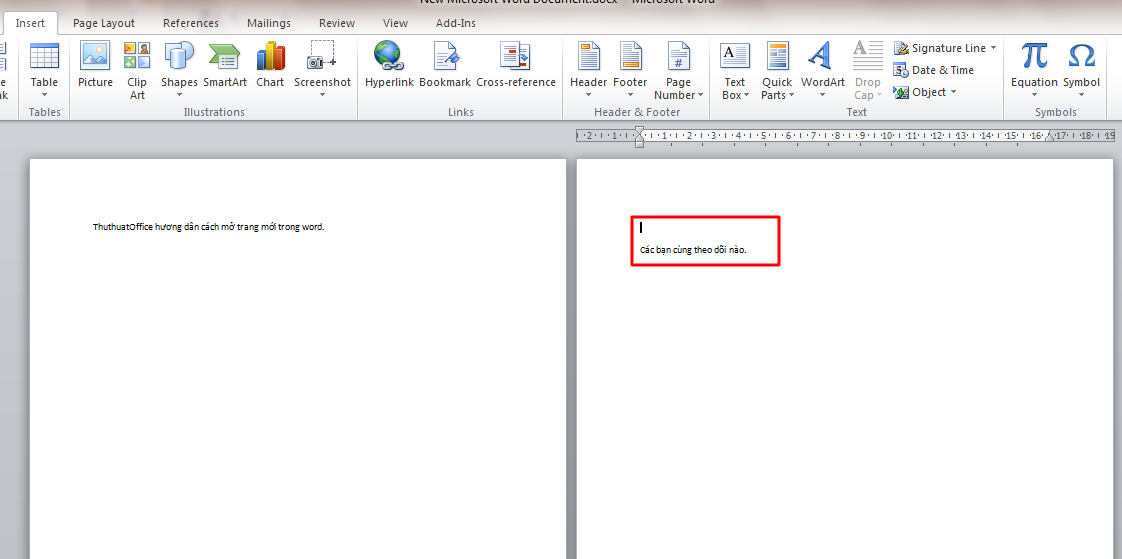The width and height of the screenshot is (1122, 559).
Task: Open the Review tab
Action: click(x=337, y=23)
